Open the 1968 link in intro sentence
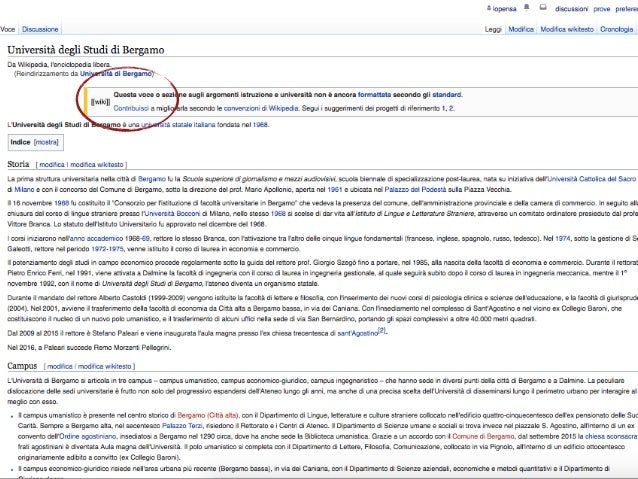Image resolution: width=638 pixels, height=479 pixels. click(260, 125)
